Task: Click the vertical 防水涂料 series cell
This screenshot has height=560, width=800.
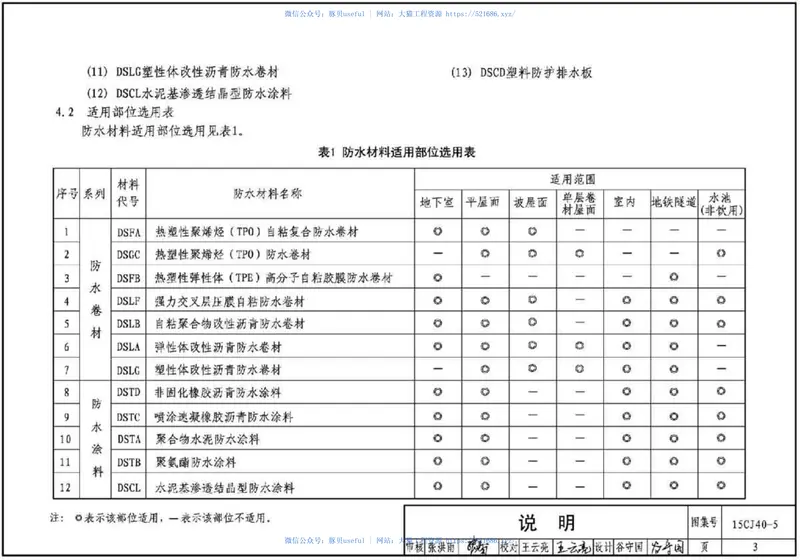Action: click(96, 438)
